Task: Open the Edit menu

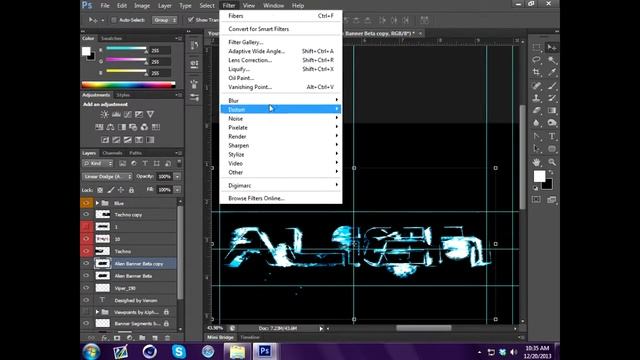Action: coord(122,6)
